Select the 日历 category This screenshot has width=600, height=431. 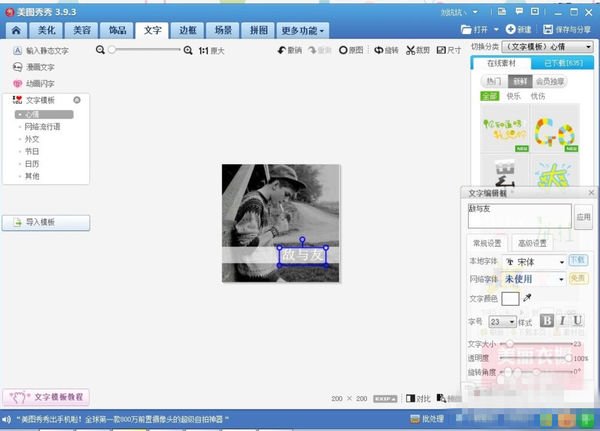(32, 164)
